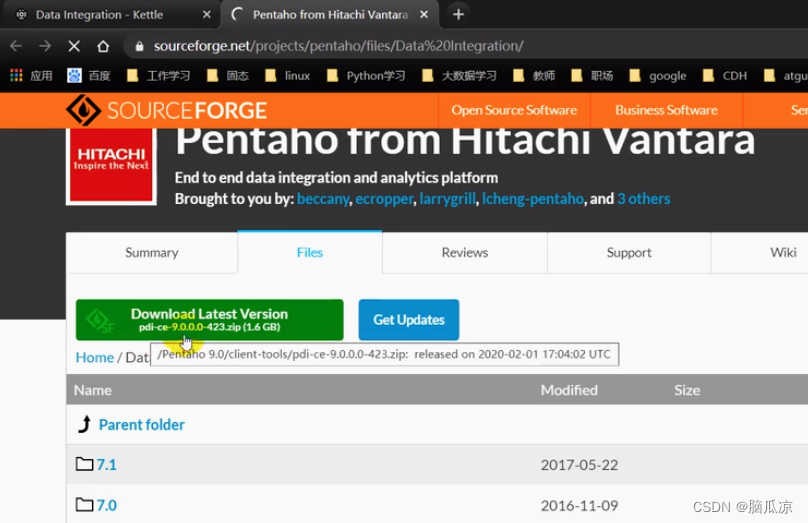Open the 7.0 folder
808x523 pixels.
point(107,505)
